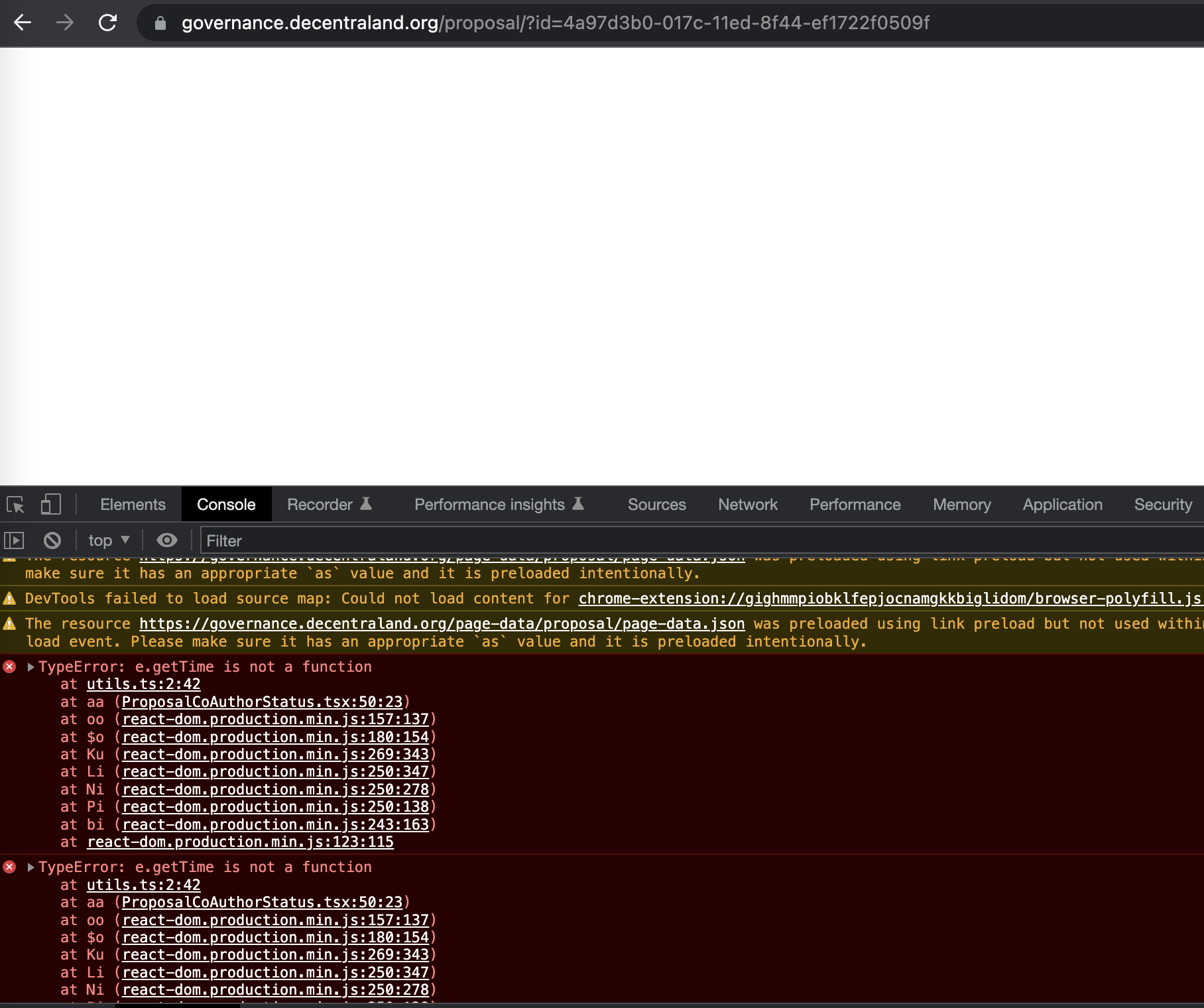
Task: Open the Security tab
Action: click(x=1163, y=505)
